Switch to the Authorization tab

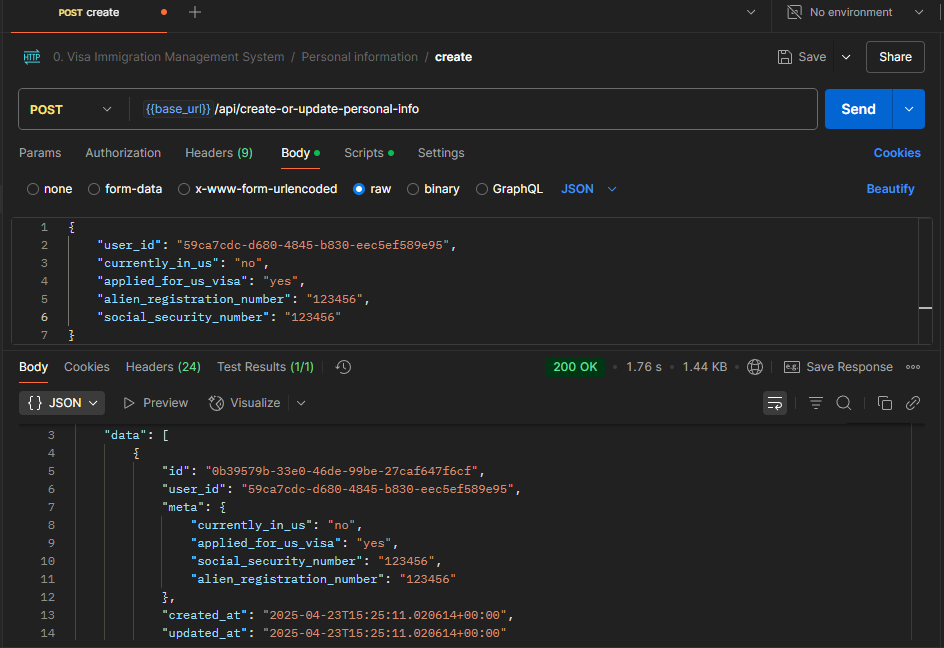123,153
